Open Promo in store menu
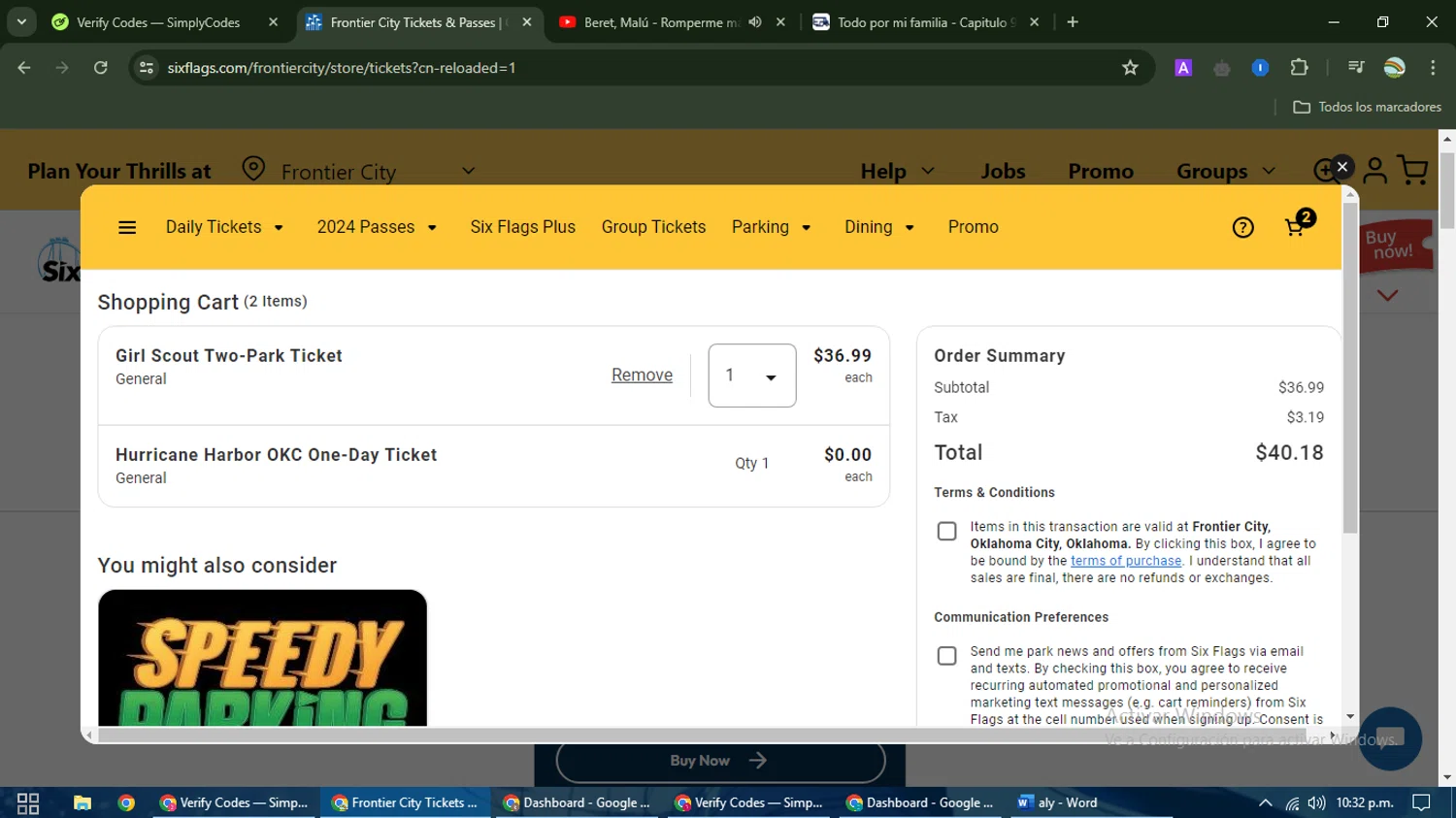The height and width of the screenshot is (818, 1456). pos(973,227)
